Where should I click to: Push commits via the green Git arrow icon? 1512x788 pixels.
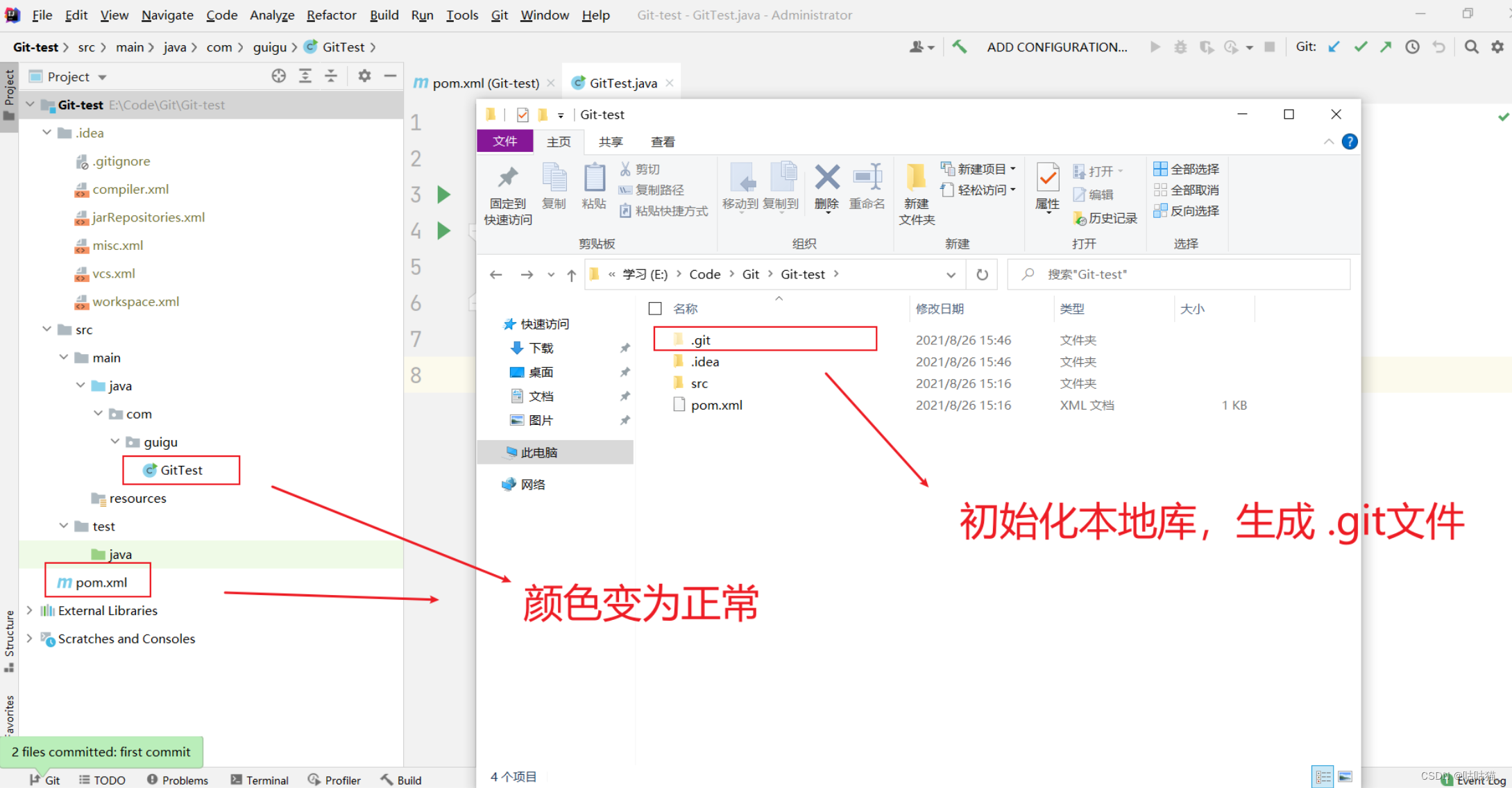coord(1385,47)
